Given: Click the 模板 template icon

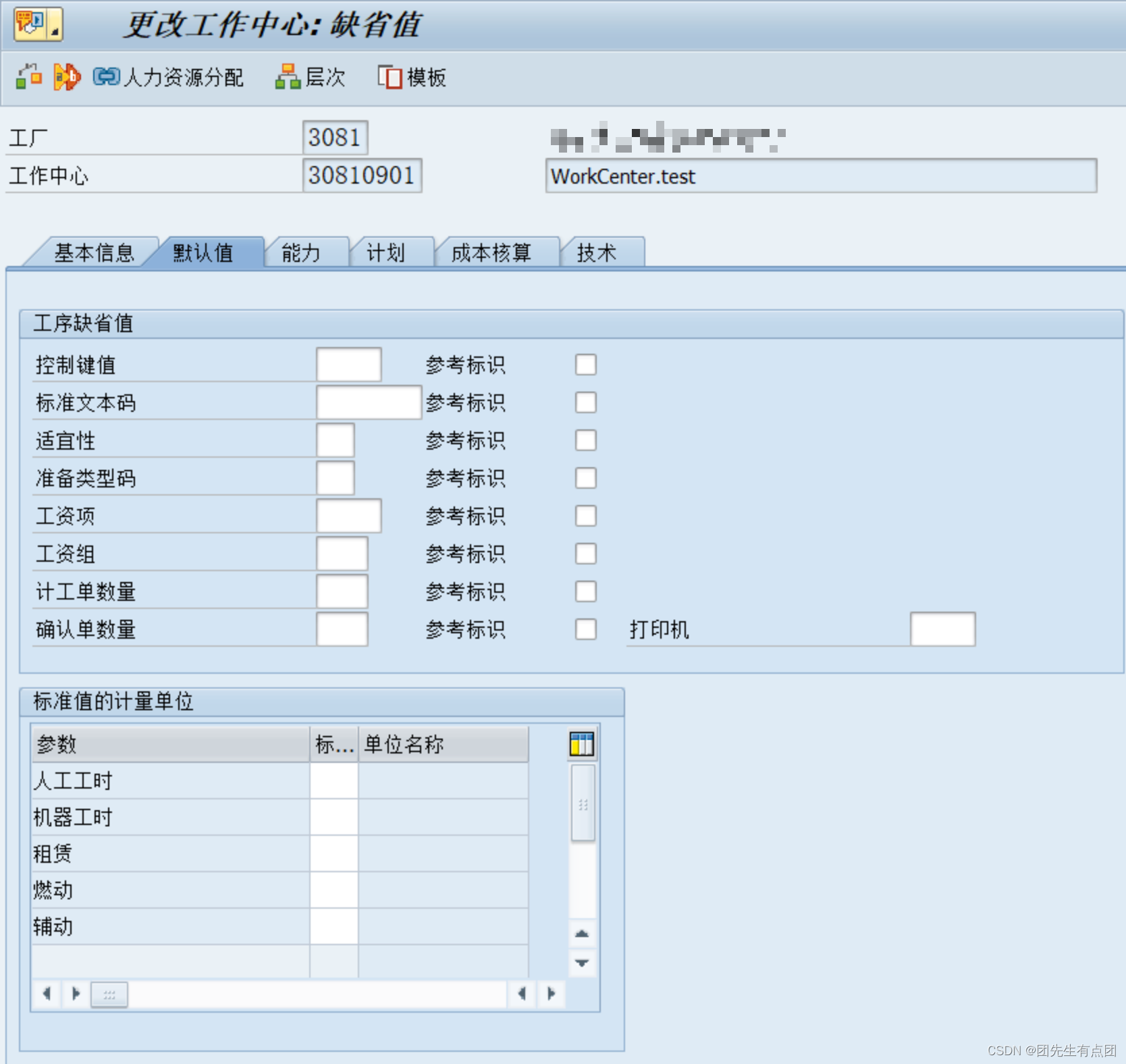Looking at the screenshot, I should (x=390, y=77).
